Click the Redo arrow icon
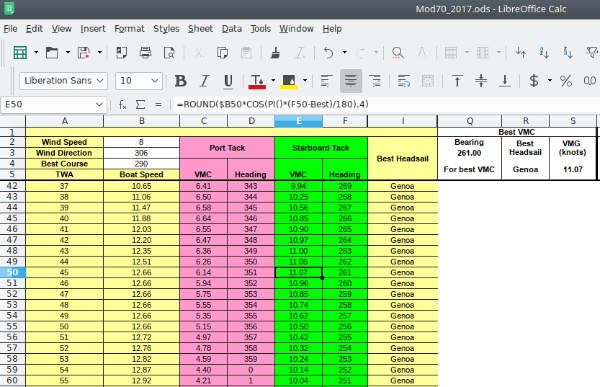The width and height of the screenshot is (600, 387). (360, 52)
